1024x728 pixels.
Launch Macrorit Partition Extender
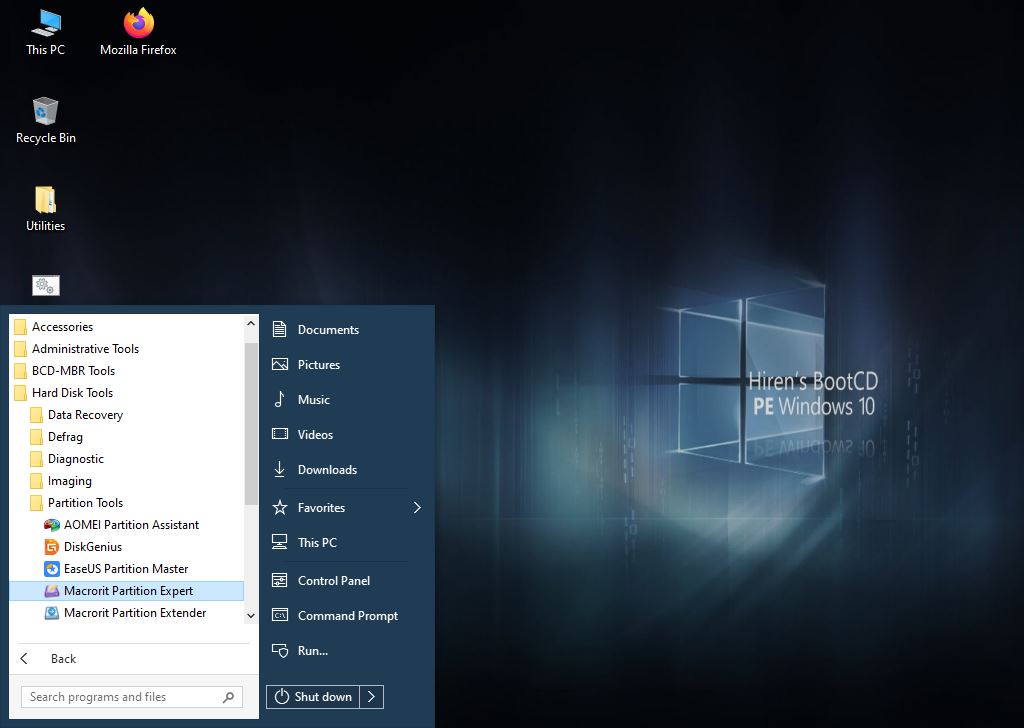(x=134, y=613)
